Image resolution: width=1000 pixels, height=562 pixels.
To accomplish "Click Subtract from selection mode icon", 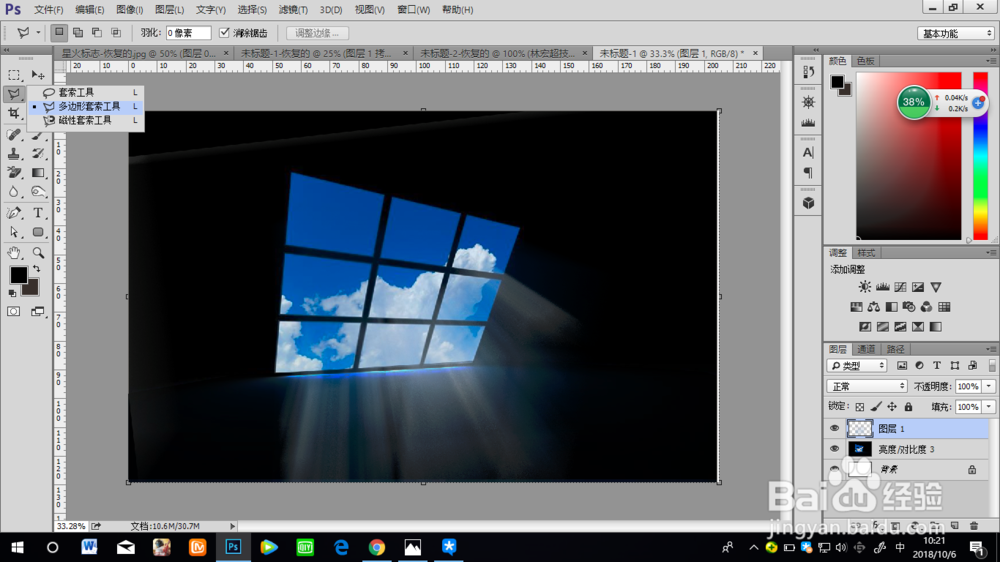I will point(97,33).
